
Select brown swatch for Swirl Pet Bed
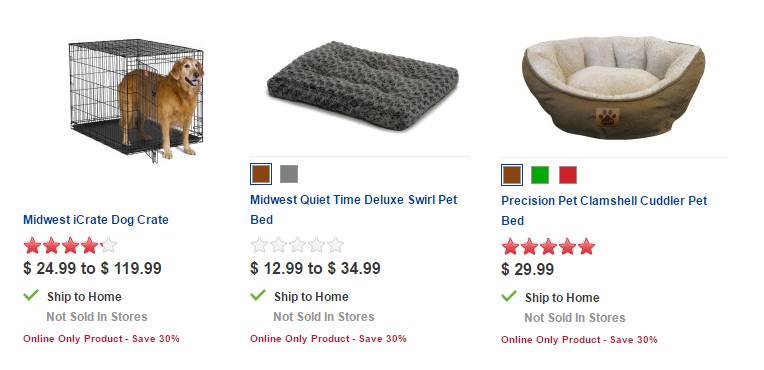(x=261, y=174)
